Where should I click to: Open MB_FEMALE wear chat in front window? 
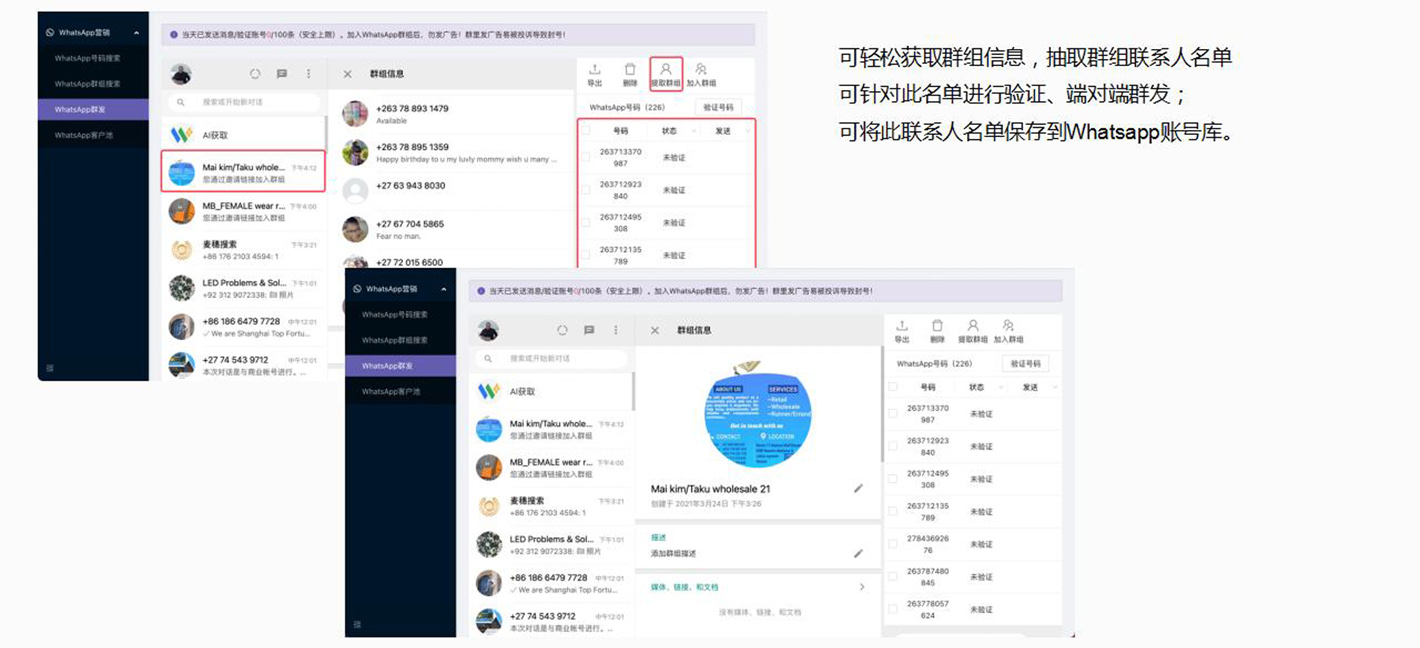click(552, 468)
